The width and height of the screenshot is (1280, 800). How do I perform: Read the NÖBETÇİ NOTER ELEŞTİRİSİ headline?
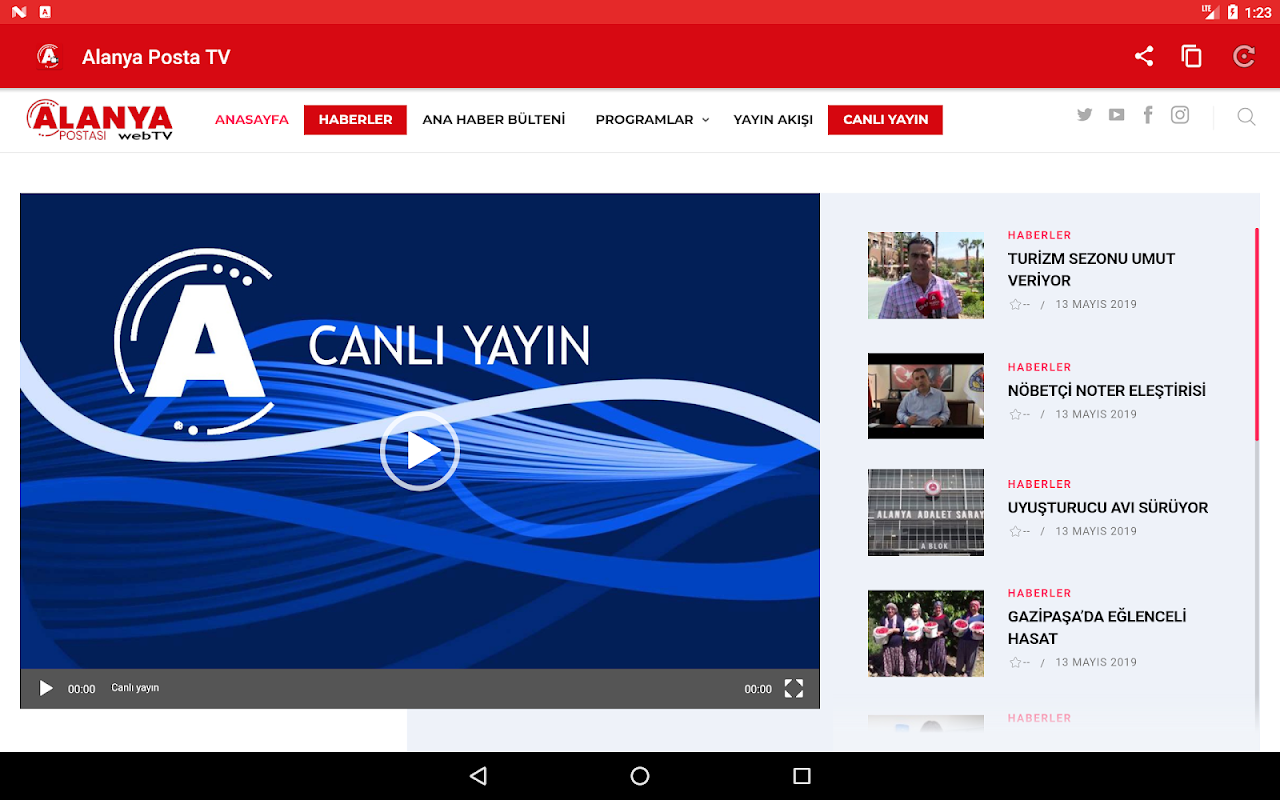(x=1107, y=390)
